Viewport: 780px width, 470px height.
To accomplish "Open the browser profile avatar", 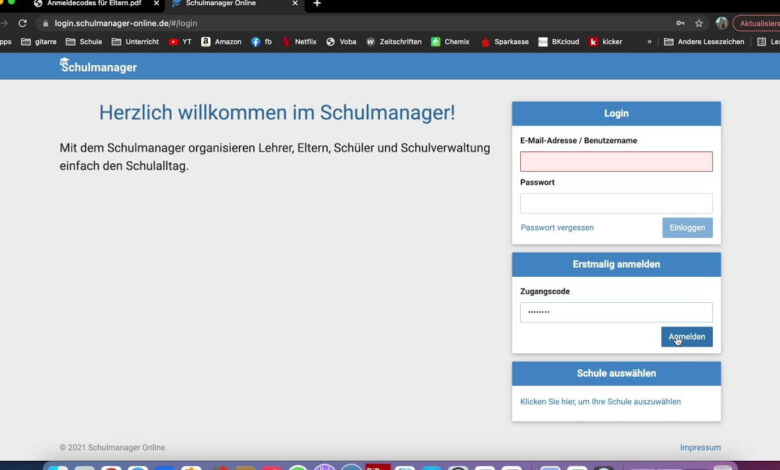I will click(722, 23).
